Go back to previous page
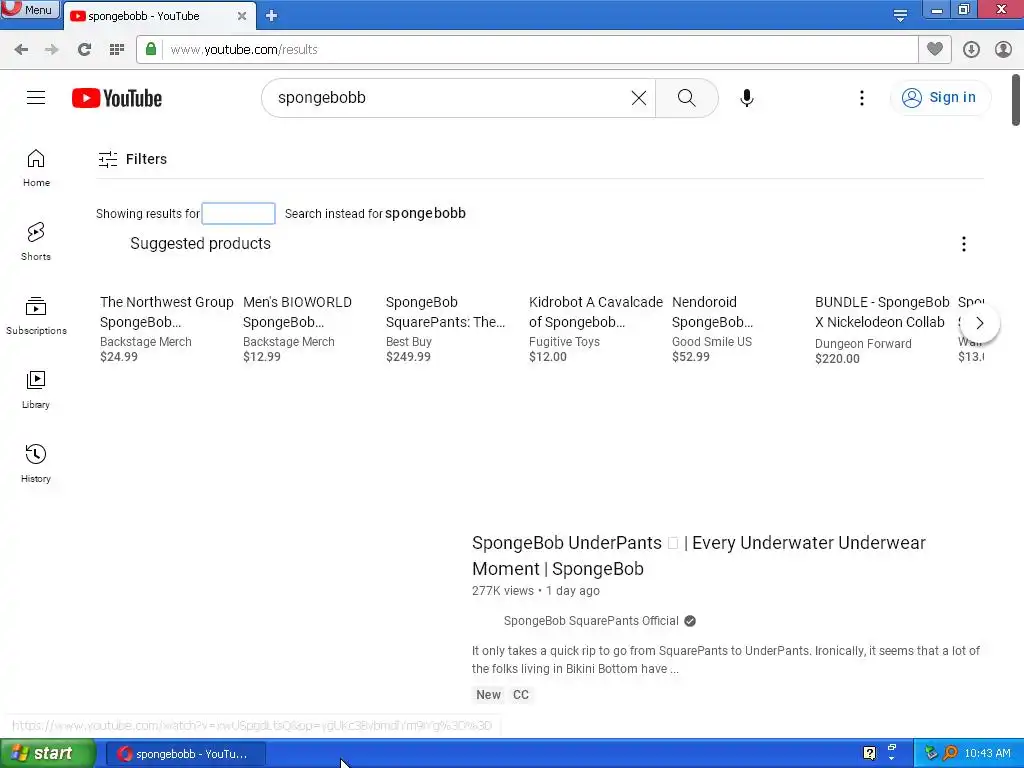Screen dimensions: 1024x768 [x=21, y=50]
